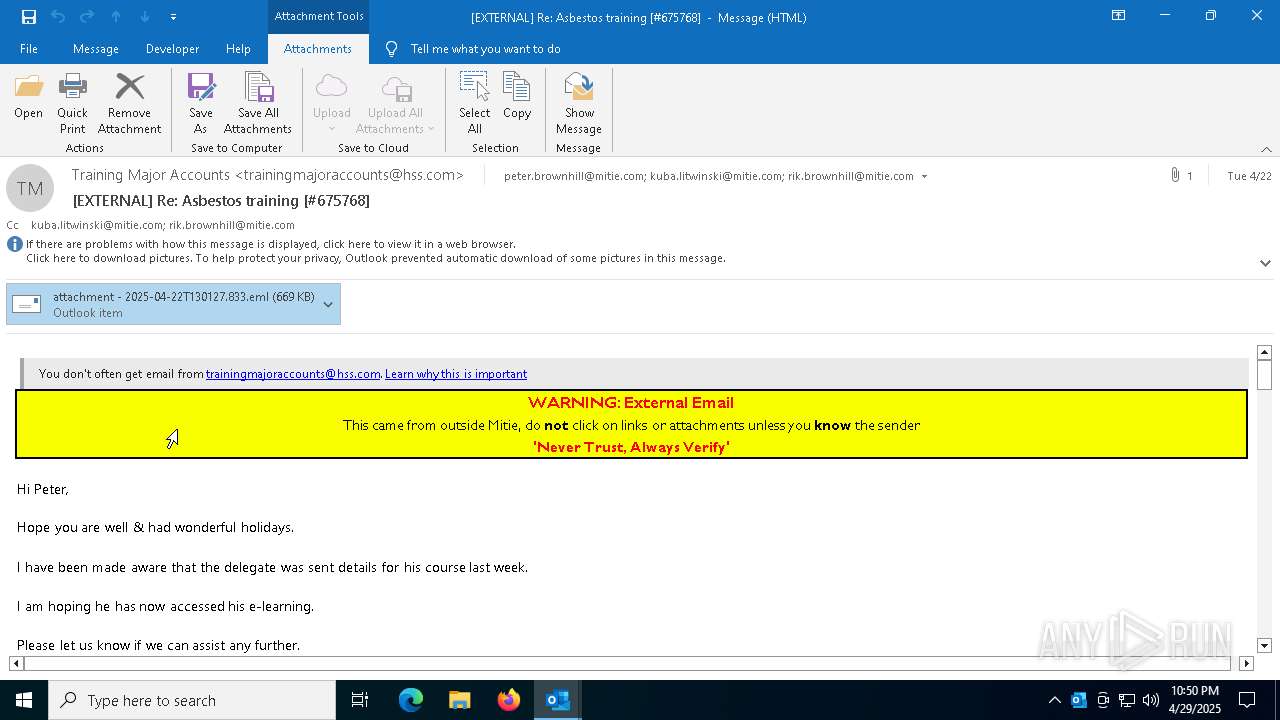Click the Save icon in title bar
This screenshot has height=720, width=1280.
pos(29,16)
